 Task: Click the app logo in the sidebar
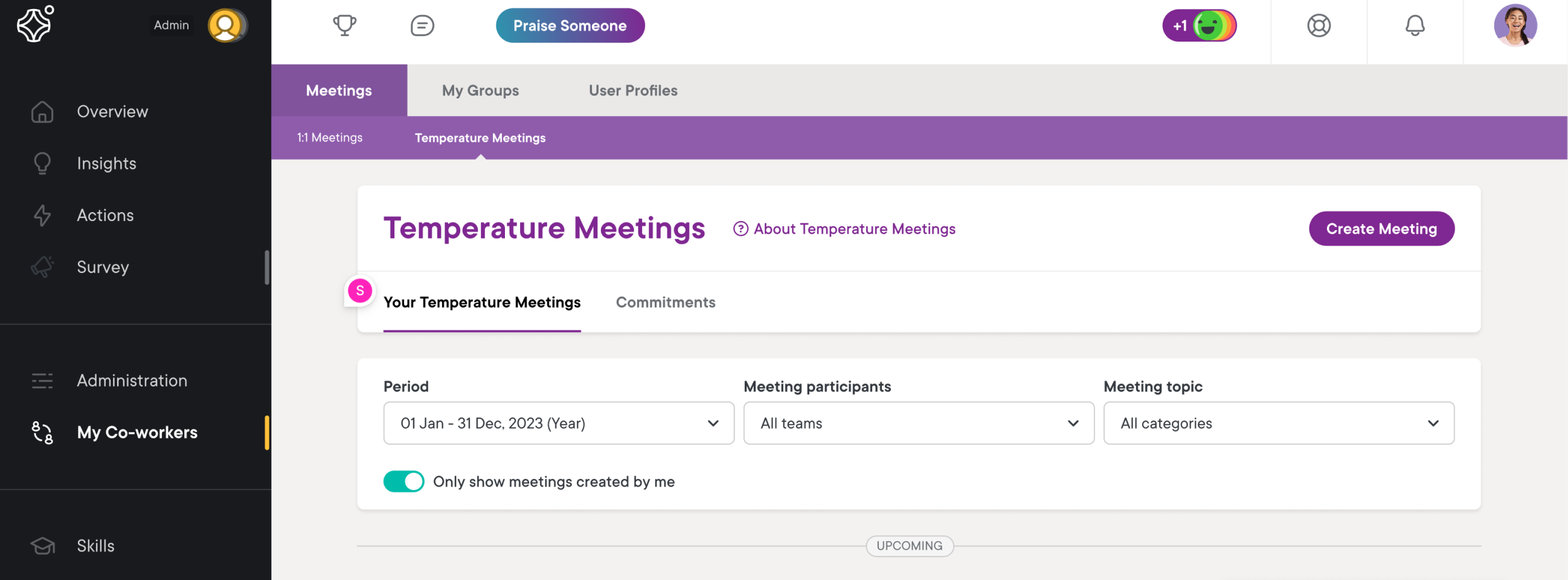[35, 24]
